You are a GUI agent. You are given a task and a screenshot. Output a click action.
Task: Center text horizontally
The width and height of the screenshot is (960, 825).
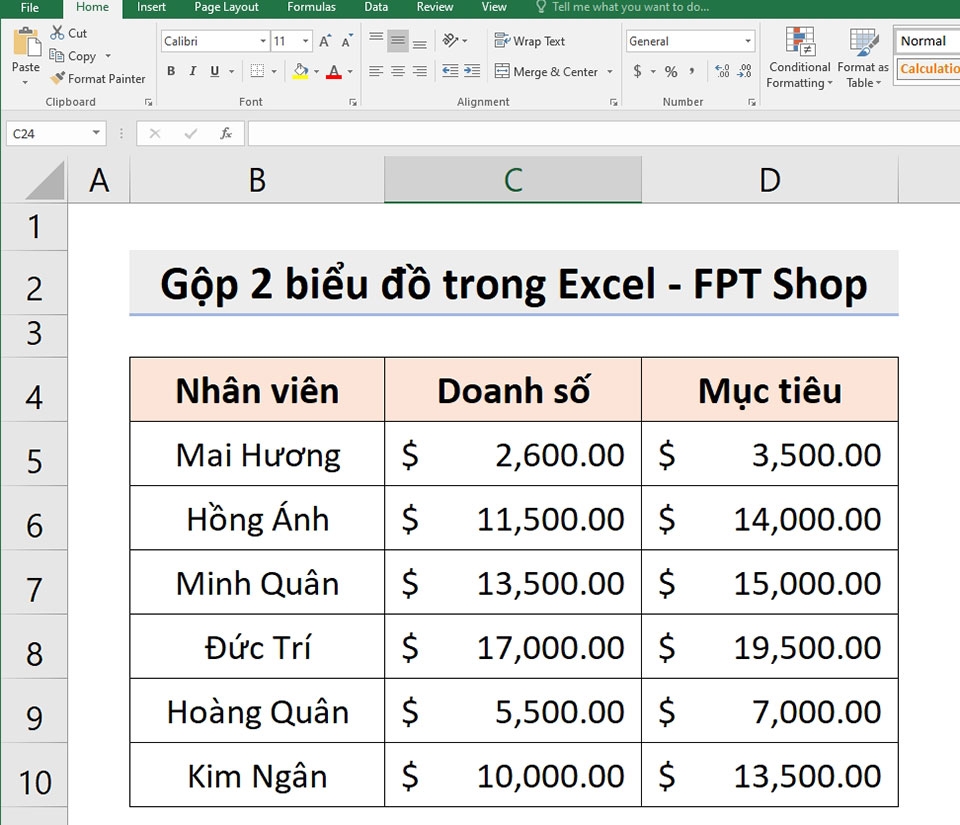coord(398,71)
